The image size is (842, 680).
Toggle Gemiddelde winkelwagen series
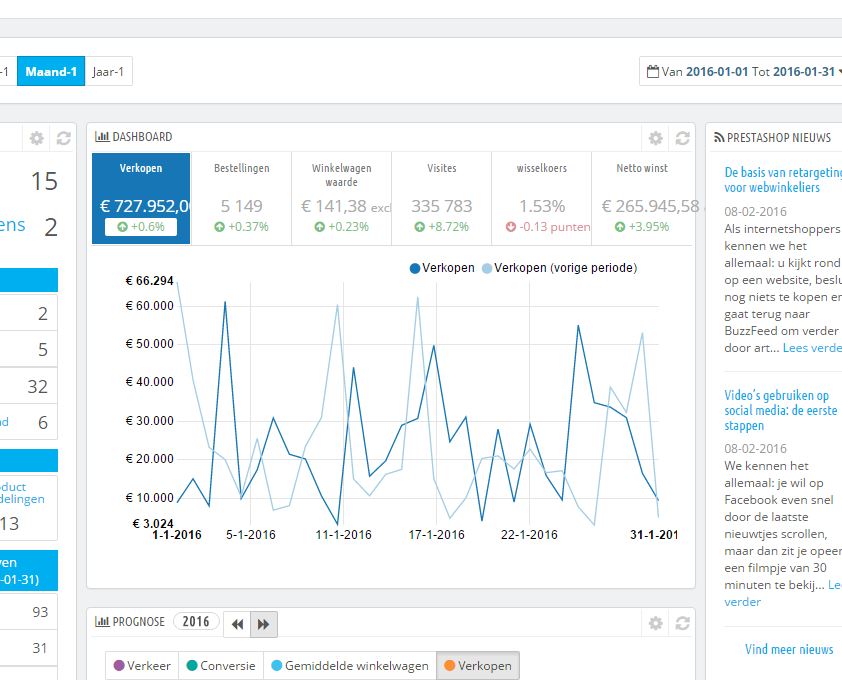coord(350,665)
